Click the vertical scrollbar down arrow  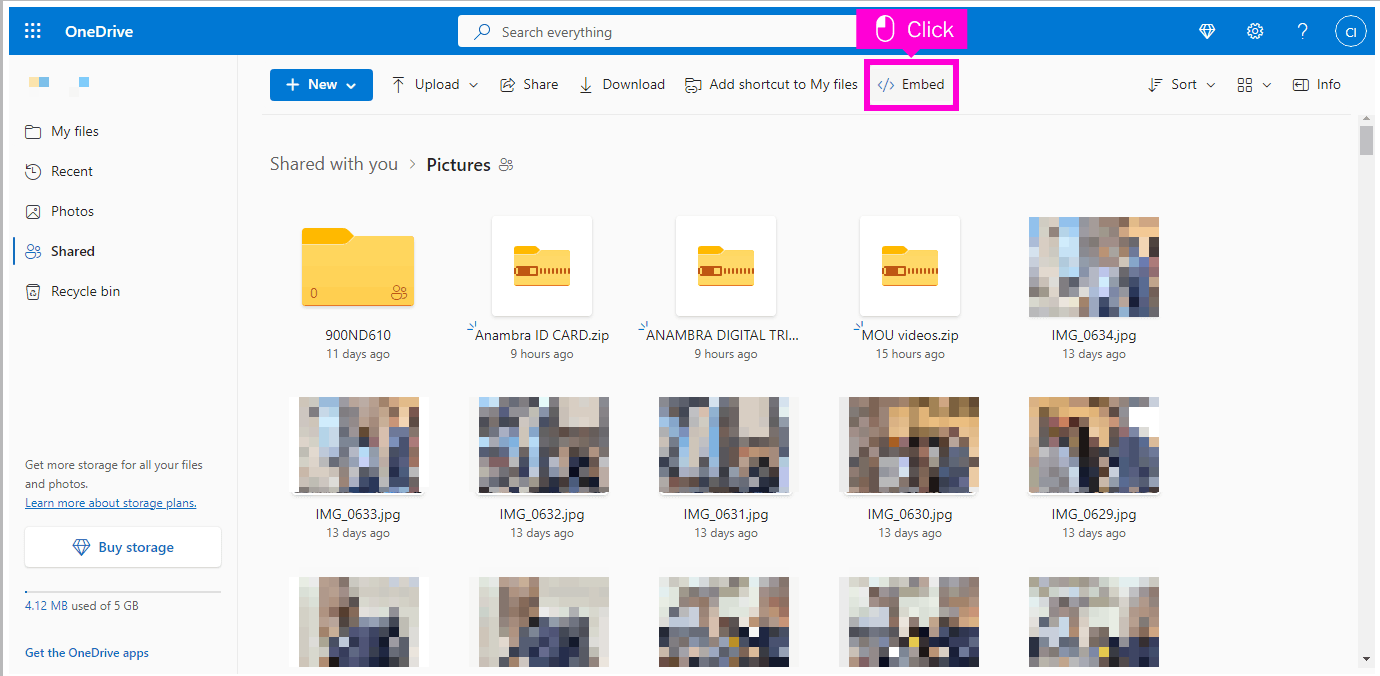pyautogui.click(x=1366, y=659)
